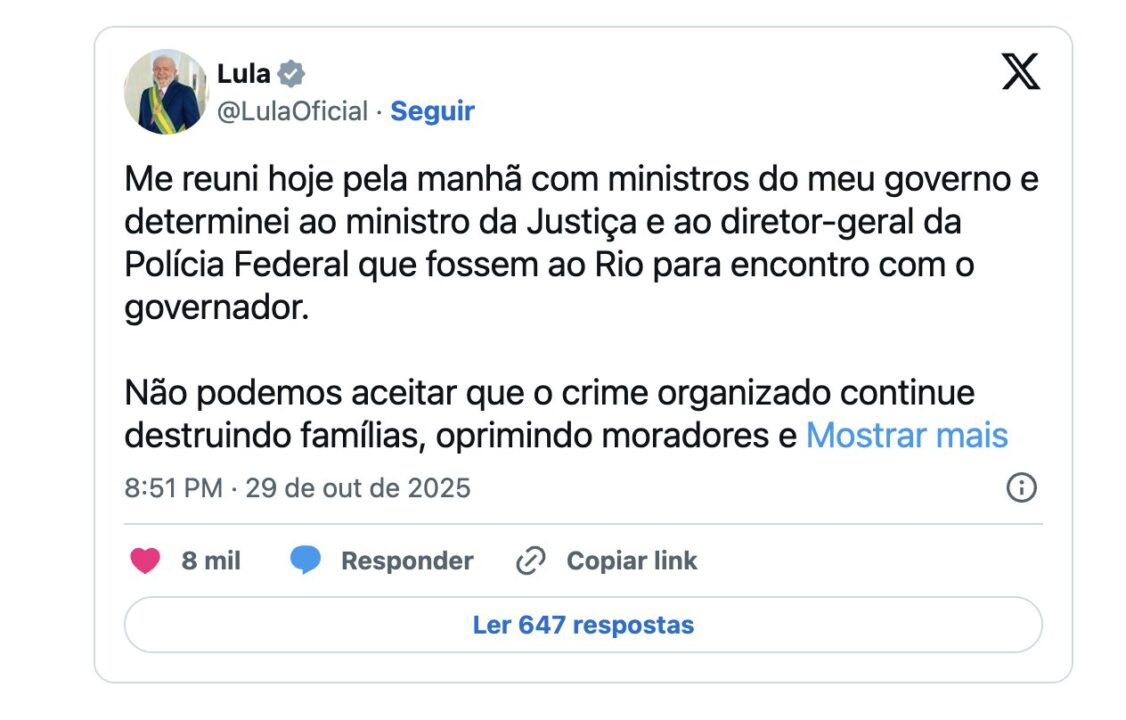Click the "8 mil" likes count

[211, 561]
